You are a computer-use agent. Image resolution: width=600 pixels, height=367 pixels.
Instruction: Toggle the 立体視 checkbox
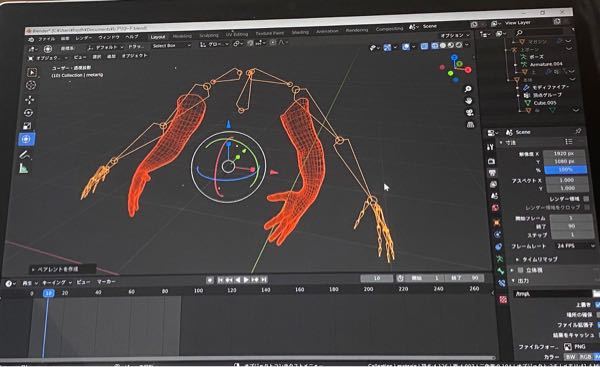pyautogui.click(x=520, y=270)
